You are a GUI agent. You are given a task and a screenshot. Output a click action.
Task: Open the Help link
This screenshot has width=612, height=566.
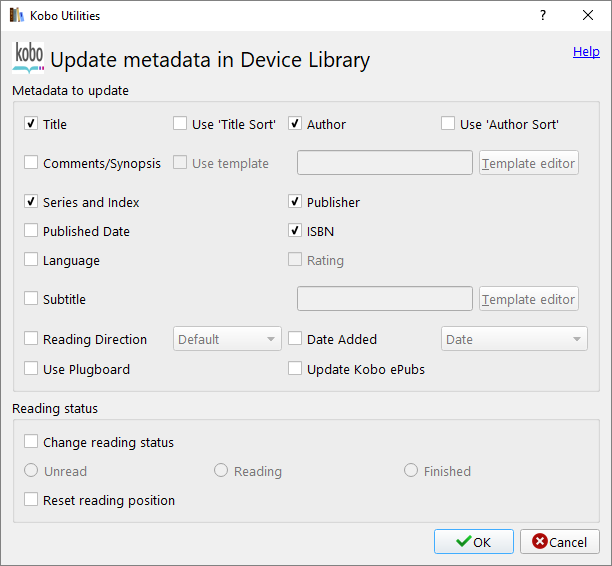(586, 52)
